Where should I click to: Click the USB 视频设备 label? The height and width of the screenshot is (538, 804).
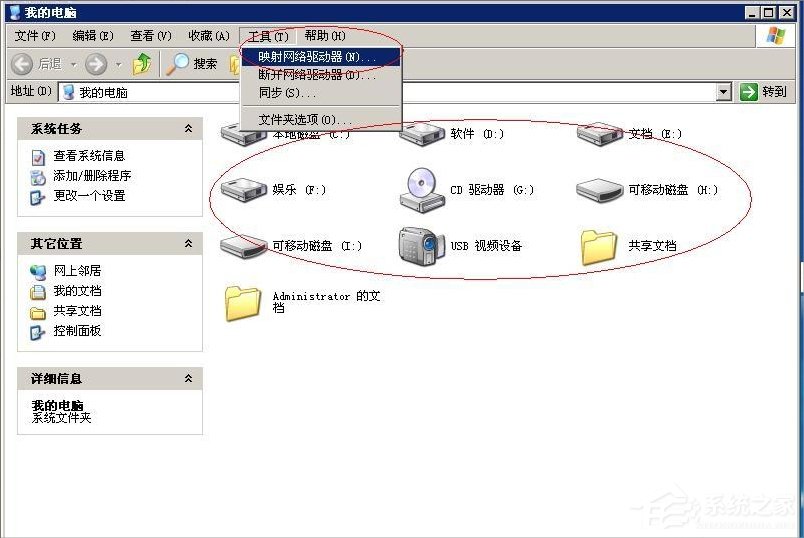(x=486, y=246)
